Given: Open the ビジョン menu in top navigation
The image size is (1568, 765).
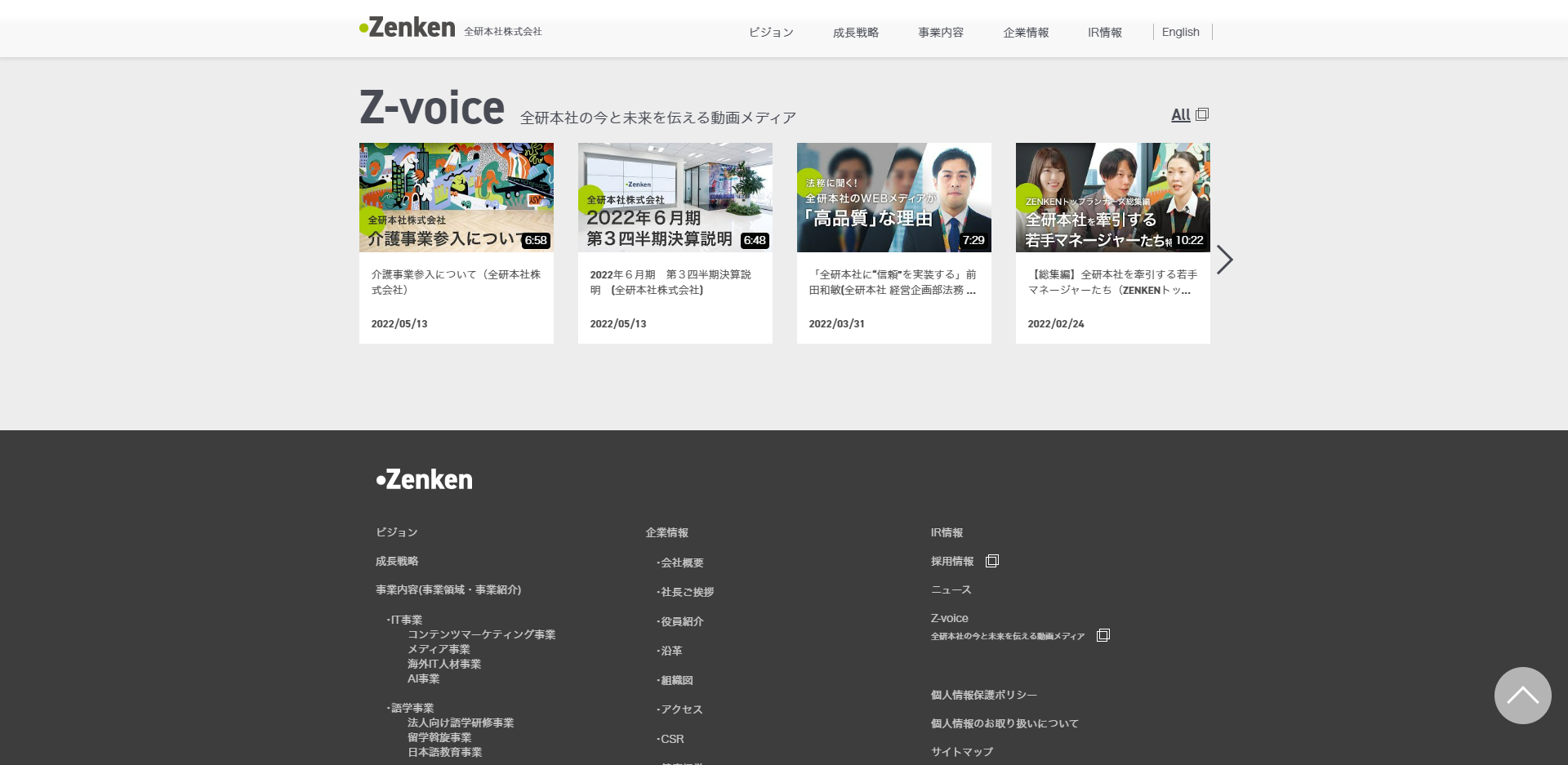Looking at the screenshot, I should (771, 33).
